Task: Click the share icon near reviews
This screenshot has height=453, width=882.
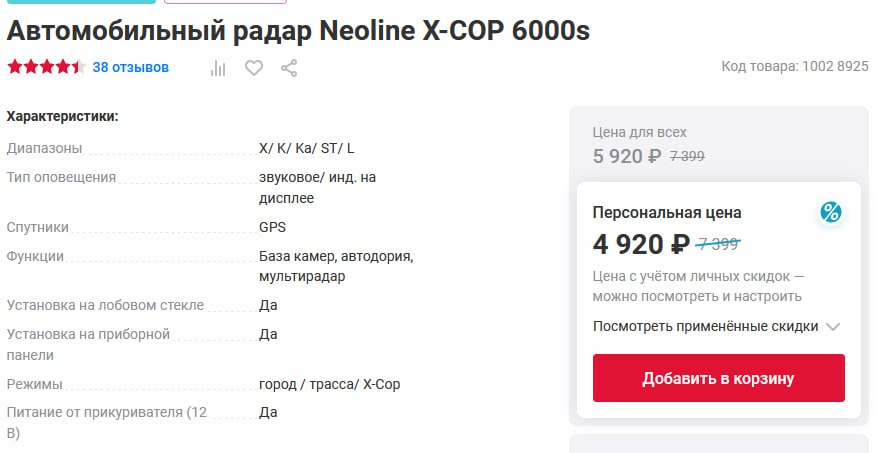Action: point(289,68)
